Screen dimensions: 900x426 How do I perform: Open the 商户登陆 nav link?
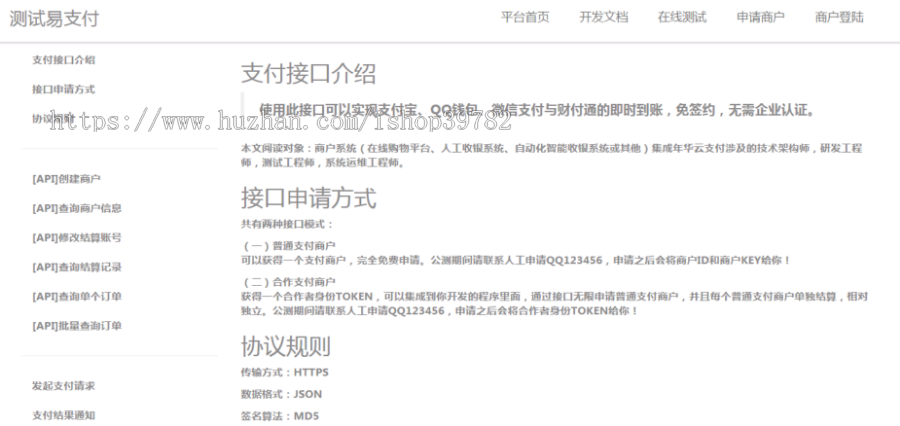point(839,17)
